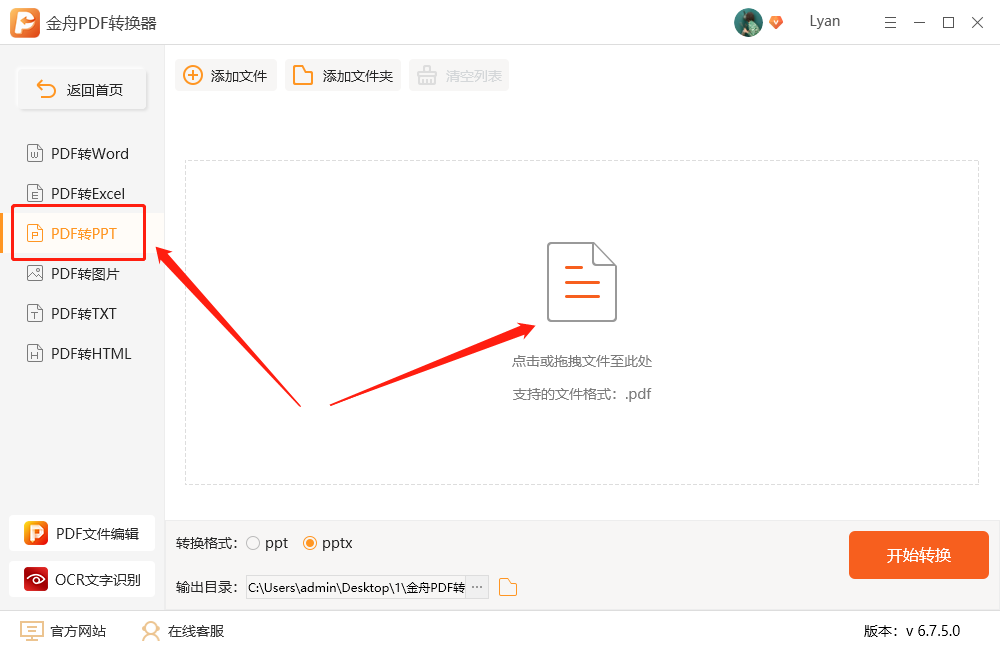Open 在线客服 online support link
Screen dimensions: 1000x650
183,631
